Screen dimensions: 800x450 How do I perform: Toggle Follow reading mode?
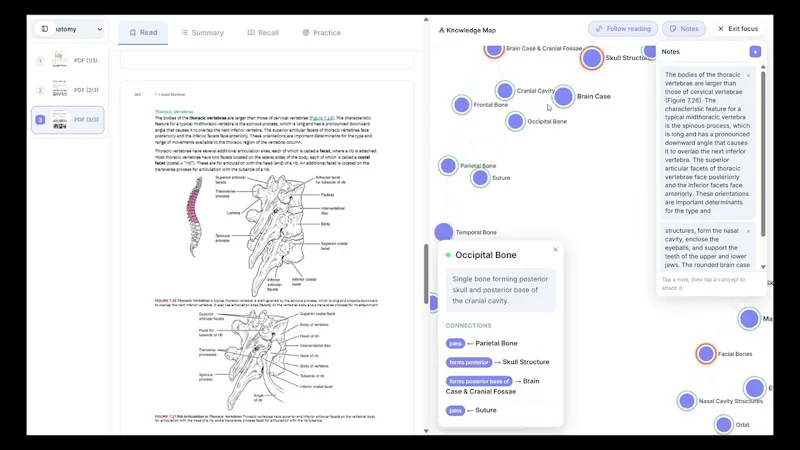[623, 29]
